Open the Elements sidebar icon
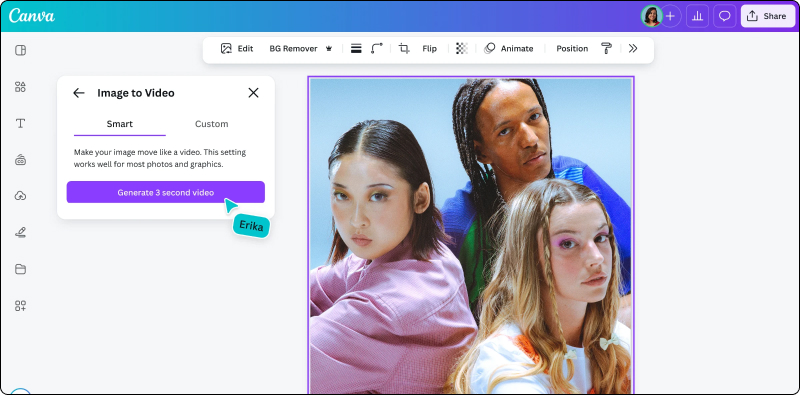The height and width of the screenshot is (395, 800). (20, 87)
